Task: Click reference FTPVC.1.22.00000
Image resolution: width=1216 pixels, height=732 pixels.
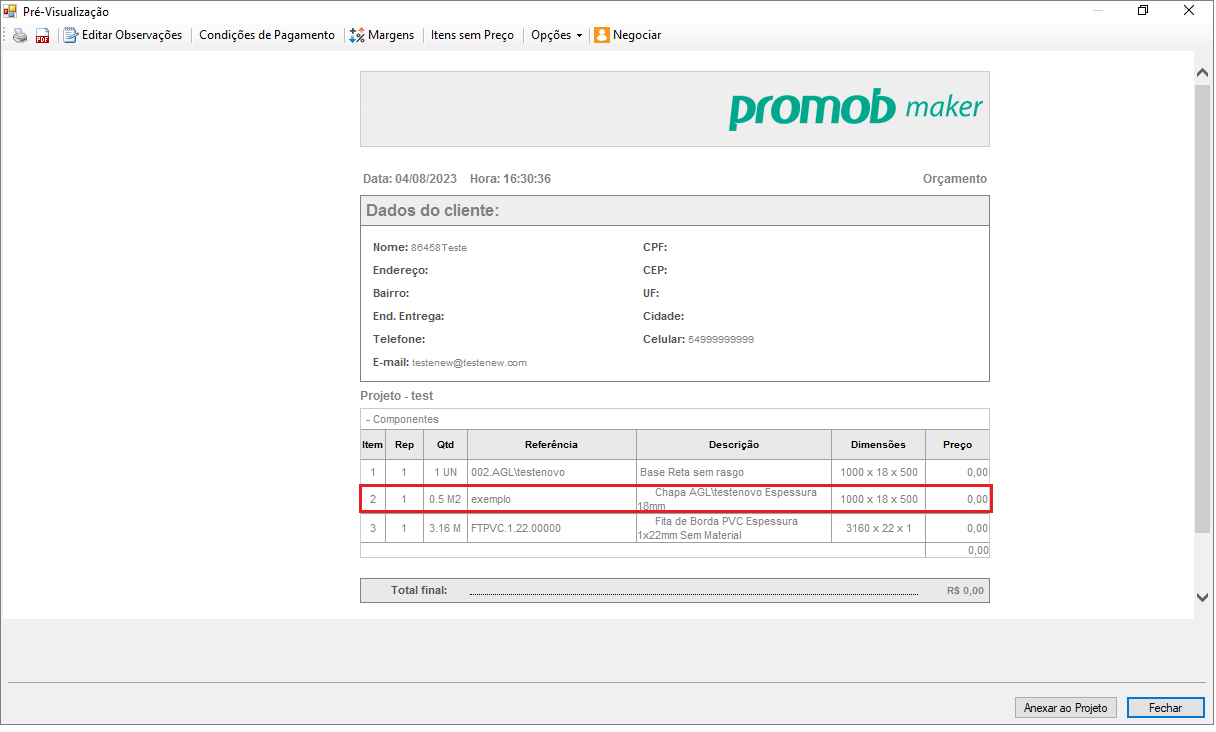Action: point(516,528)
